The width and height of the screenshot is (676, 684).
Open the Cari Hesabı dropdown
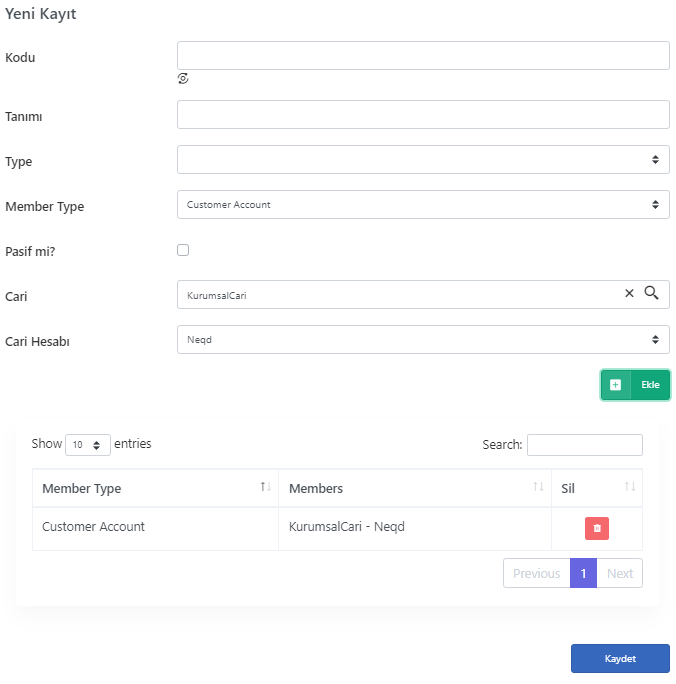pyautogui.click(x=423, y=339)
